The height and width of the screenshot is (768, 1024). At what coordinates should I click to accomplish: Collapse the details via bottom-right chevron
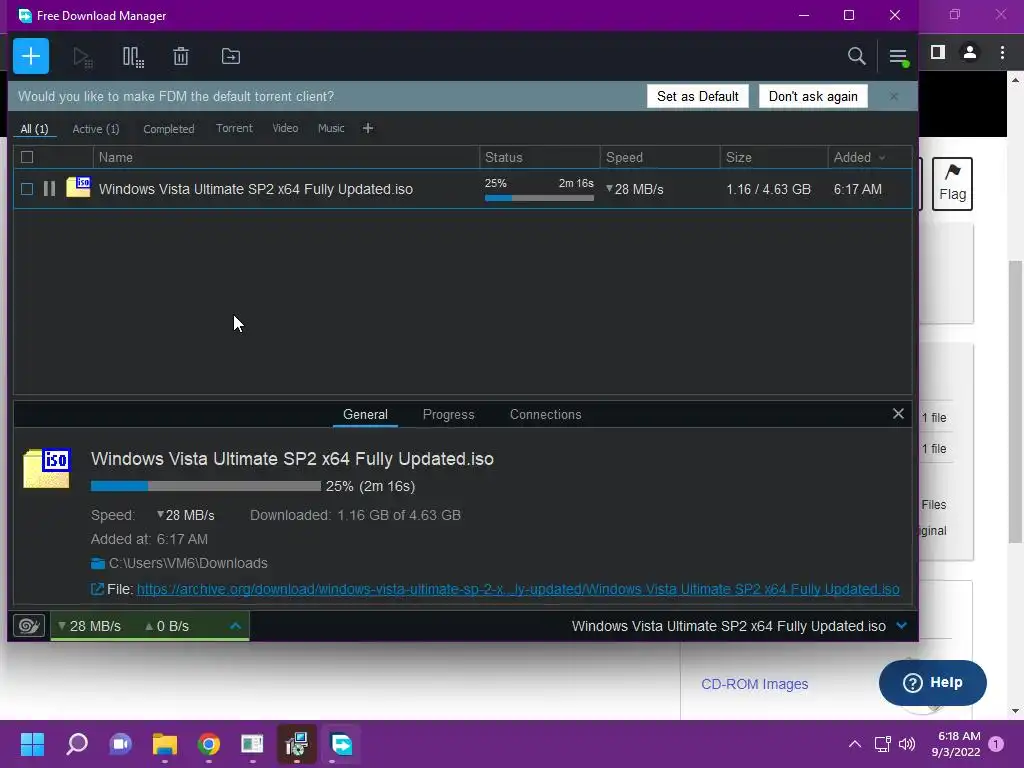click(902, 625)
